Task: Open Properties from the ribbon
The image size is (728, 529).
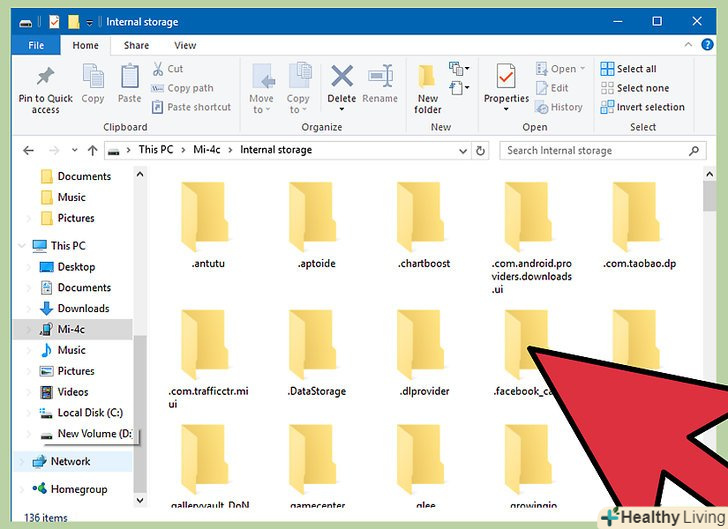Action: click(x=506, y=83)
